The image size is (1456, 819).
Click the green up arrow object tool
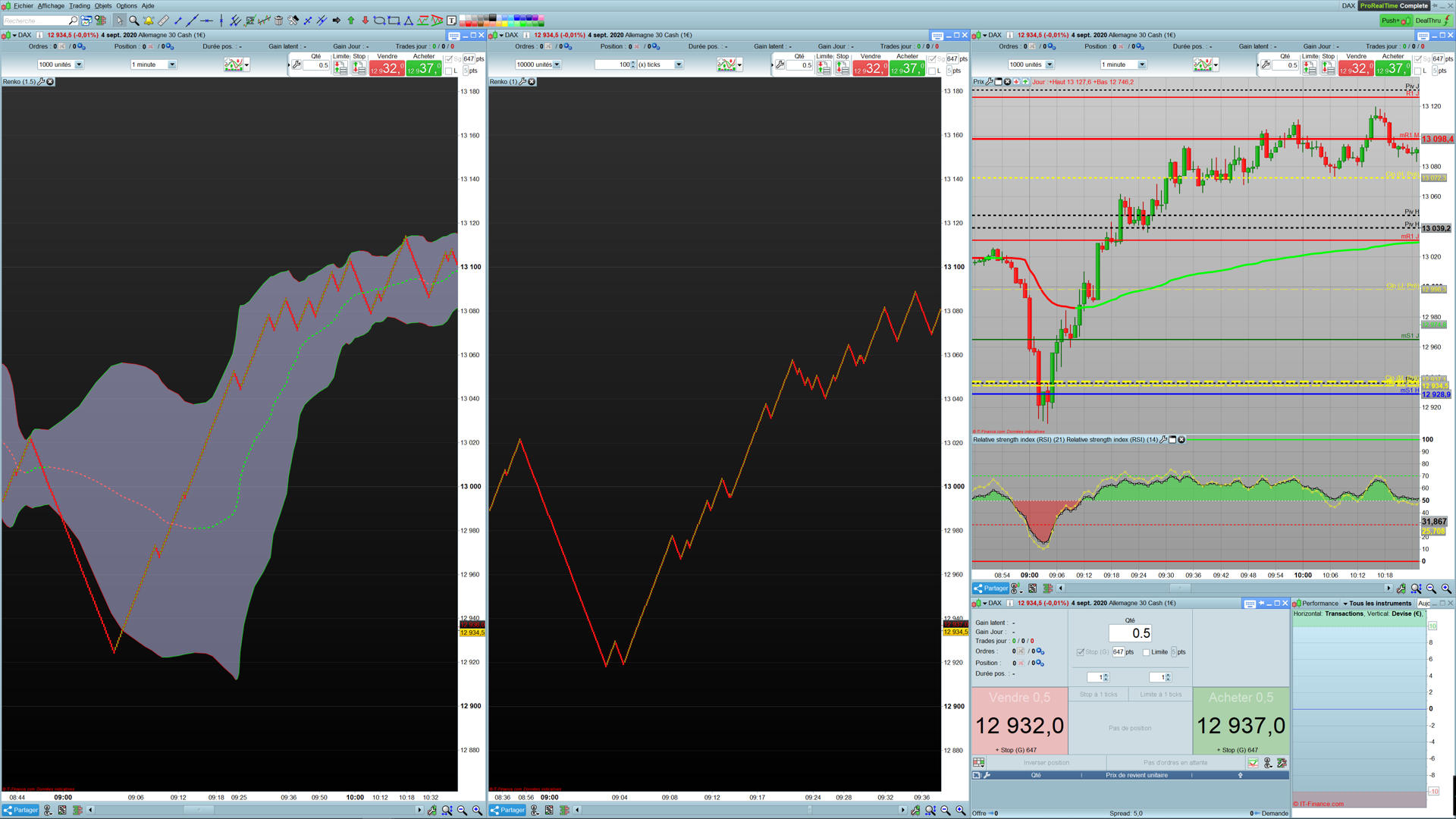(351, 20)
